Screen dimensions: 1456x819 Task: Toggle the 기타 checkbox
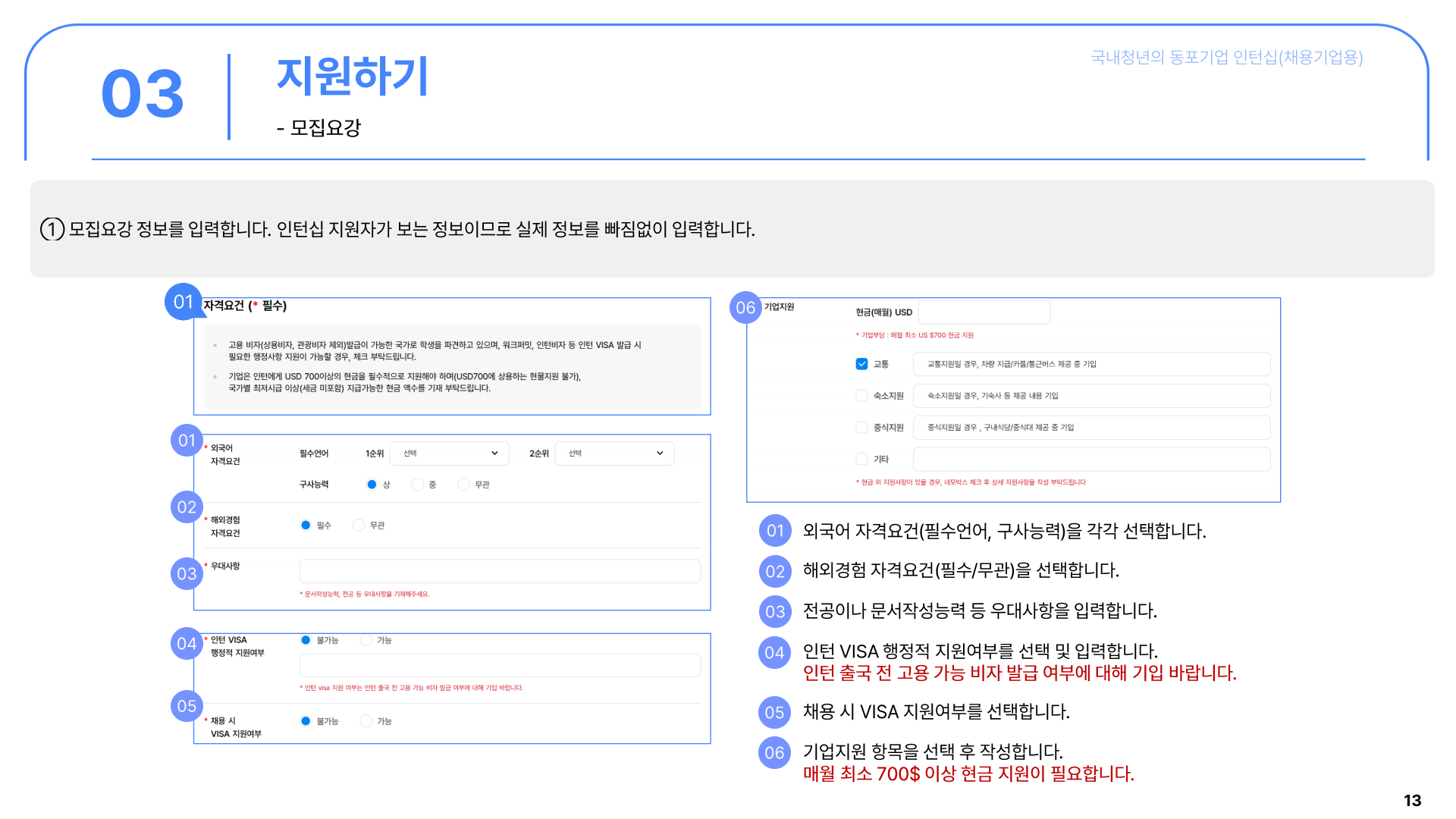pos(861,459)
